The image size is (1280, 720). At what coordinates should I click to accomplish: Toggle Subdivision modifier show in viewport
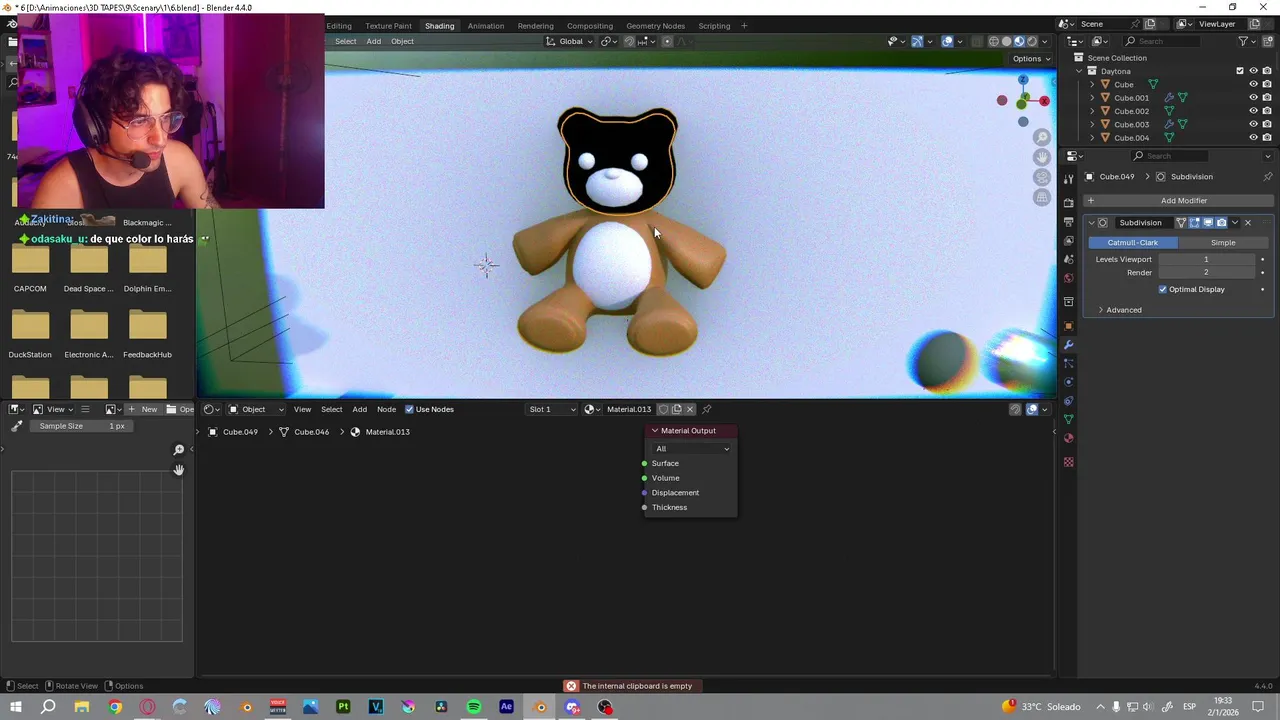click(x=1207, y=223)
